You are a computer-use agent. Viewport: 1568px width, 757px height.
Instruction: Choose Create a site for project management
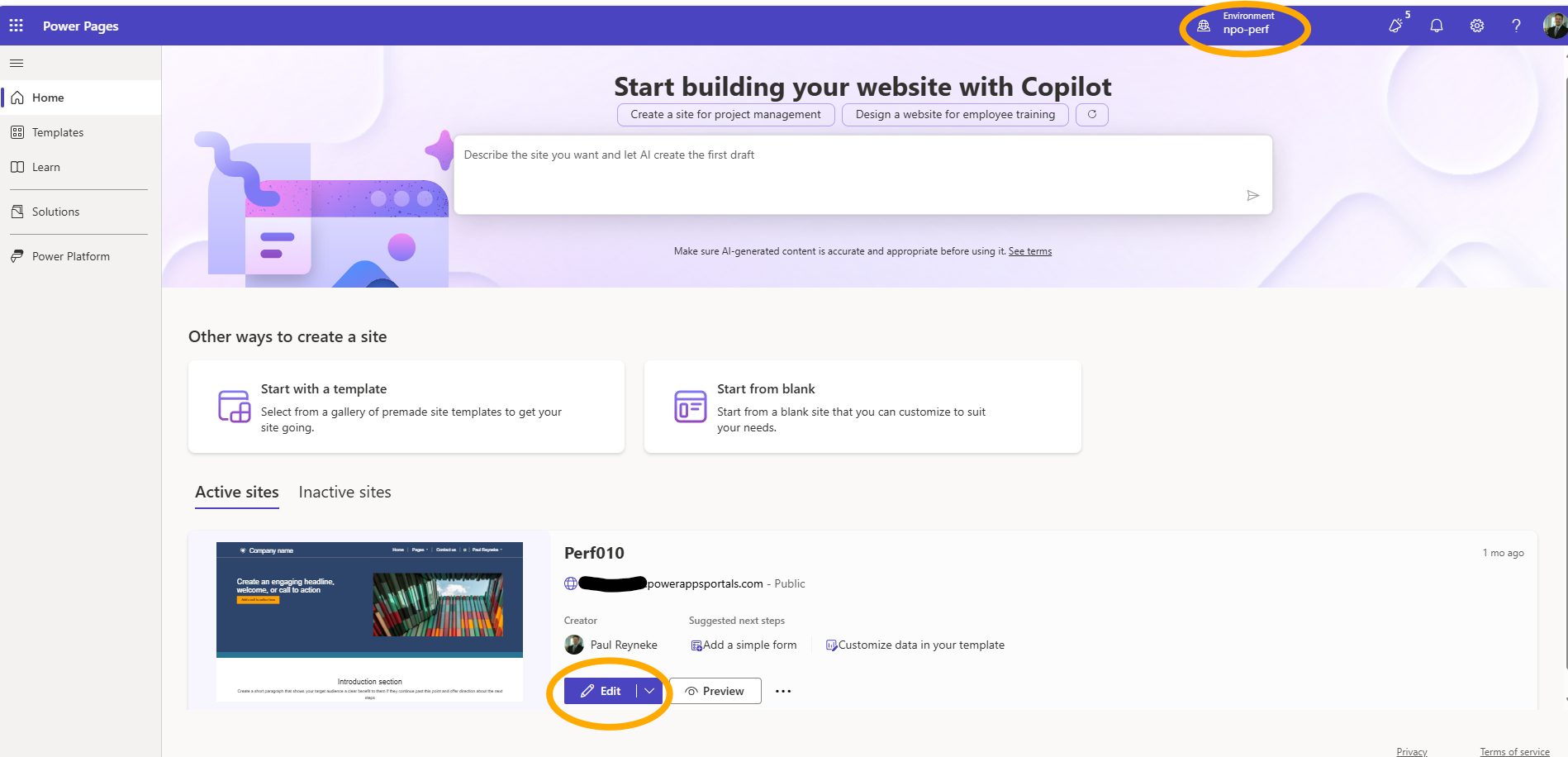(x=725, y=115)
